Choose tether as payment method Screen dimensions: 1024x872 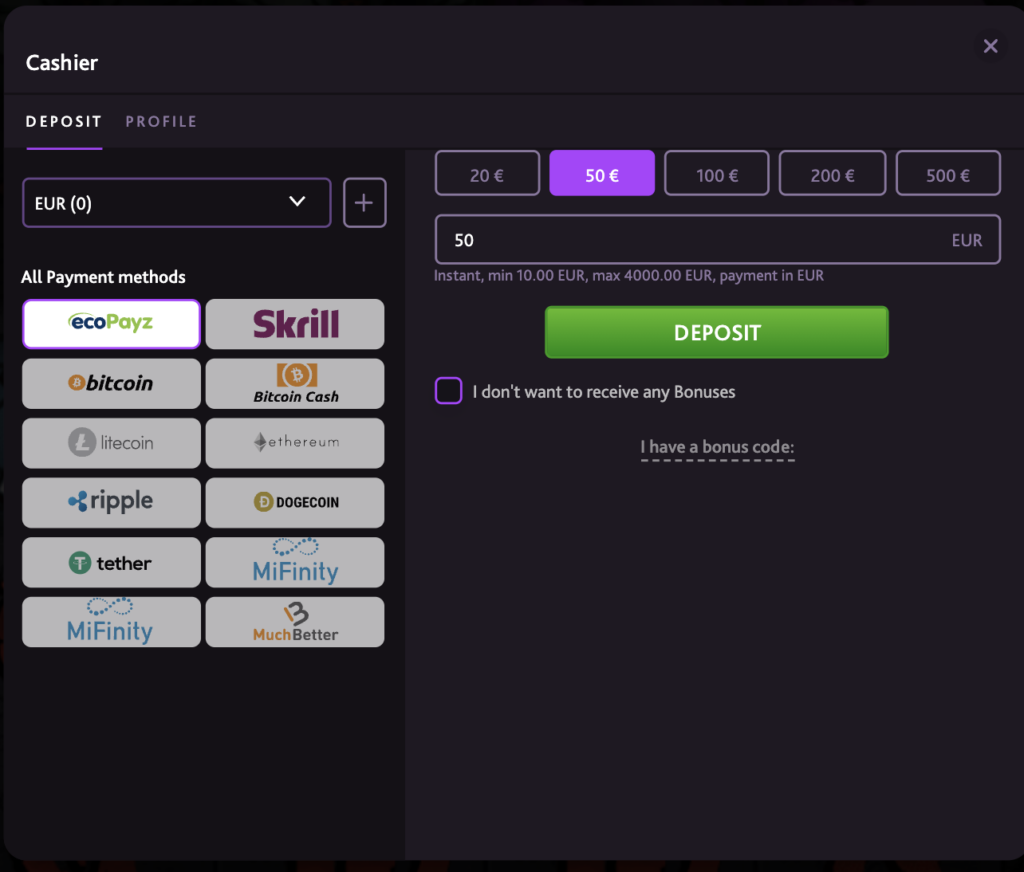point(111,562)
